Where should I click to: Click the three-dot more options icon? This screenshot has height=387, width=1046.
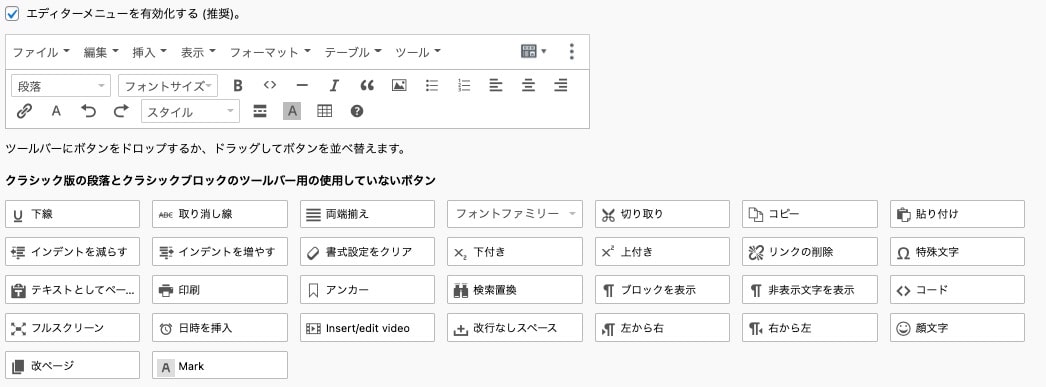click(x=572, y=52)
